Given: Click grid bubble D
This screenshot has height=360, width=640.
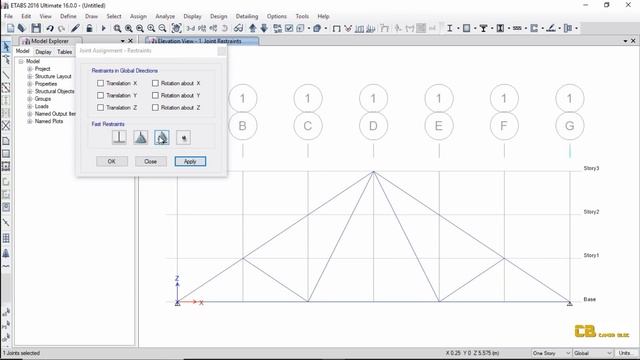Looking at the screenshot, I should coord(373,126).
